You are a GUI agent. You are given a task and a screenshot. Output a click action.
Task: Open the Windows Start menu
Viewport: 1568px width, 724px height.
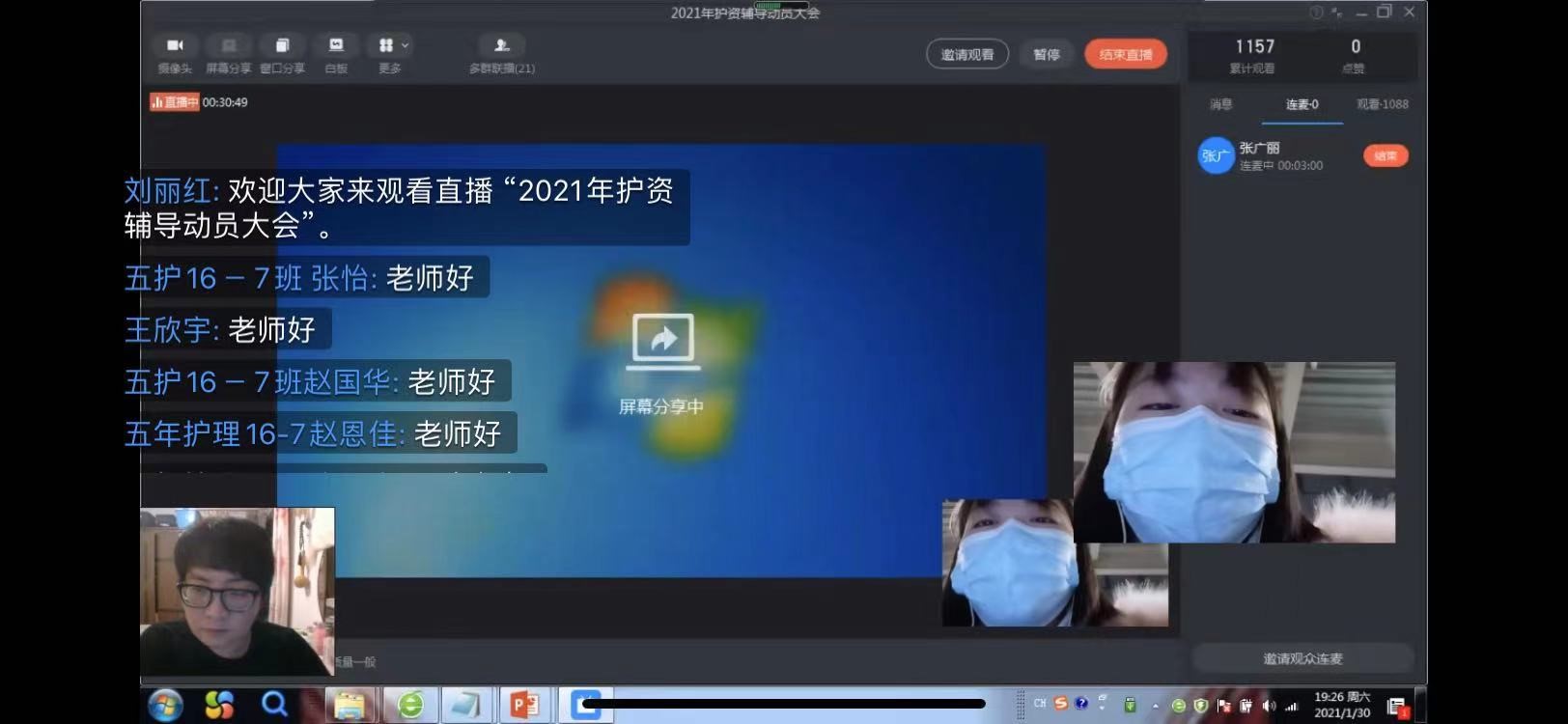(x=165, y=706)
